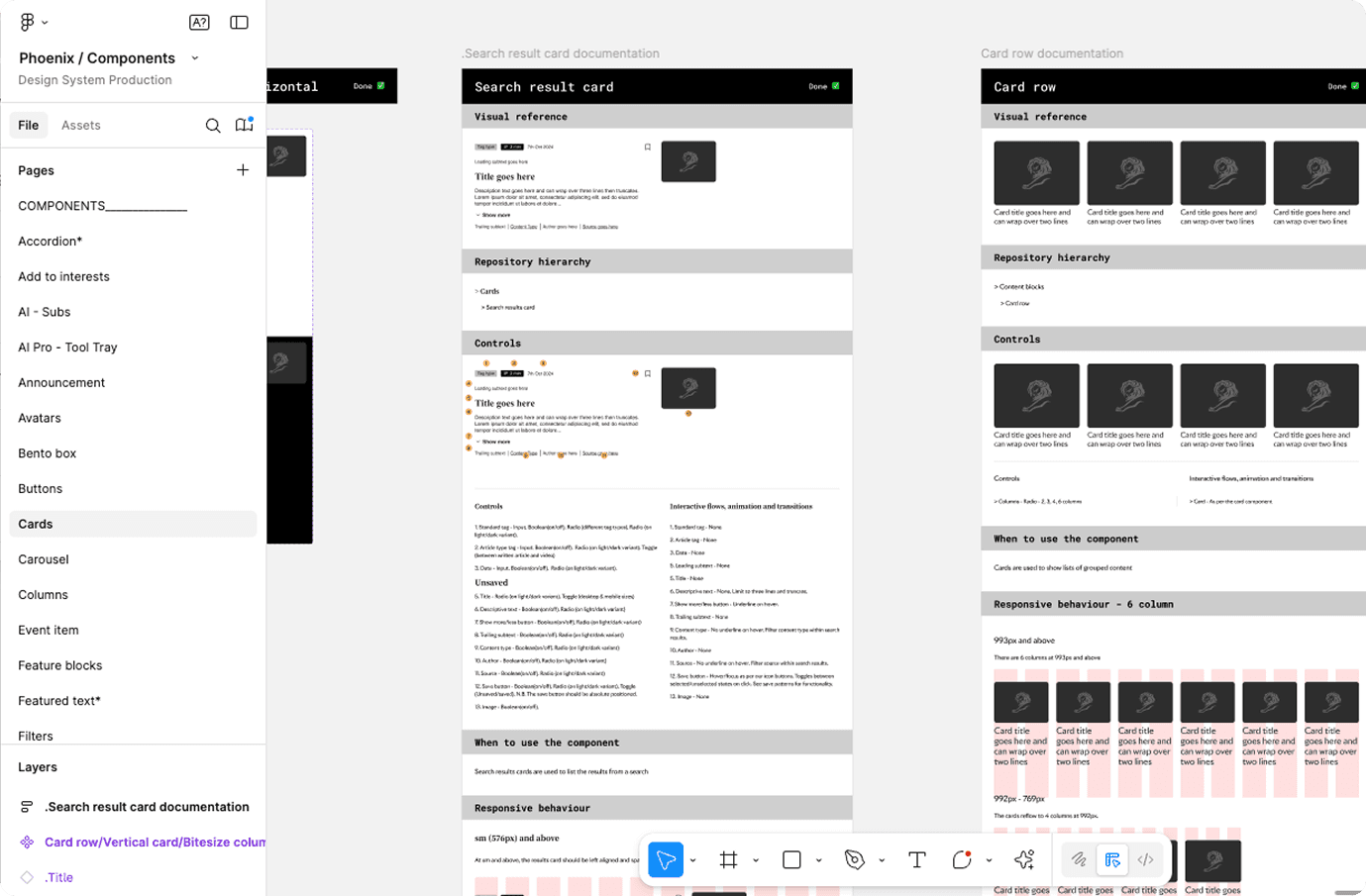The width and height of the screenshot is (1366, 896).
Task: Select the Card row documentation canvas label
Action: pyautogui.click(x=1052, y=53)
